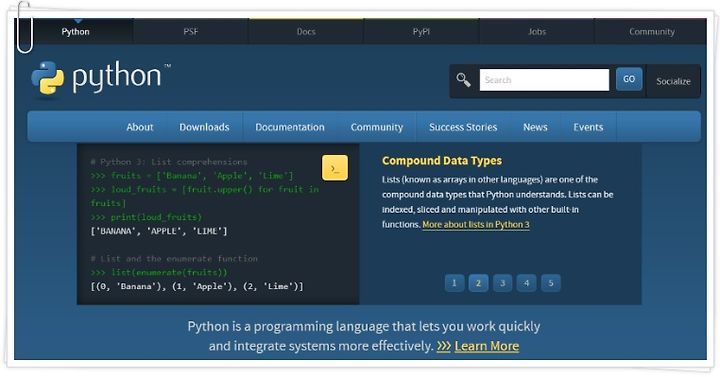Follow the Learn More link

coord(487,346)
